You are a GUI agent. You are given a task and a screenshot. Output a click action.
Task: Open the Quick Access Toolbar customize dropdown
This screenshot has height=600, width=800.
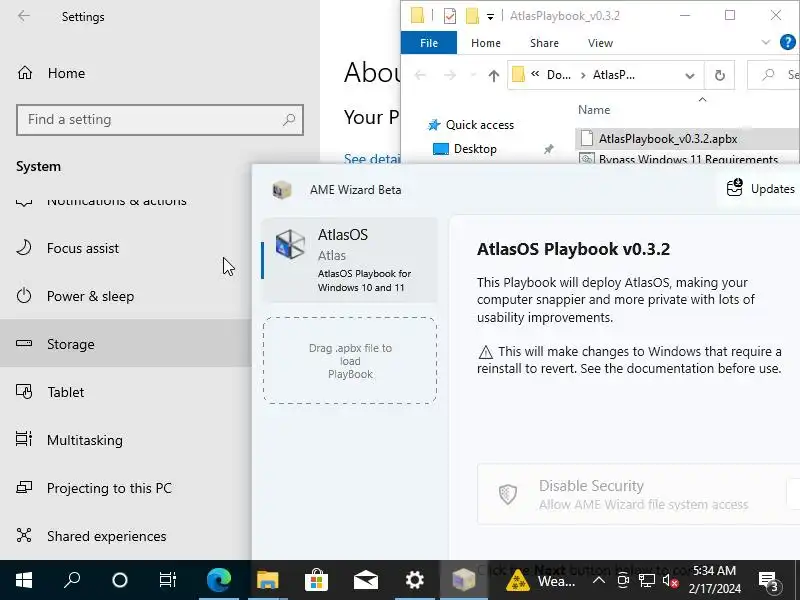click(490, 17)
